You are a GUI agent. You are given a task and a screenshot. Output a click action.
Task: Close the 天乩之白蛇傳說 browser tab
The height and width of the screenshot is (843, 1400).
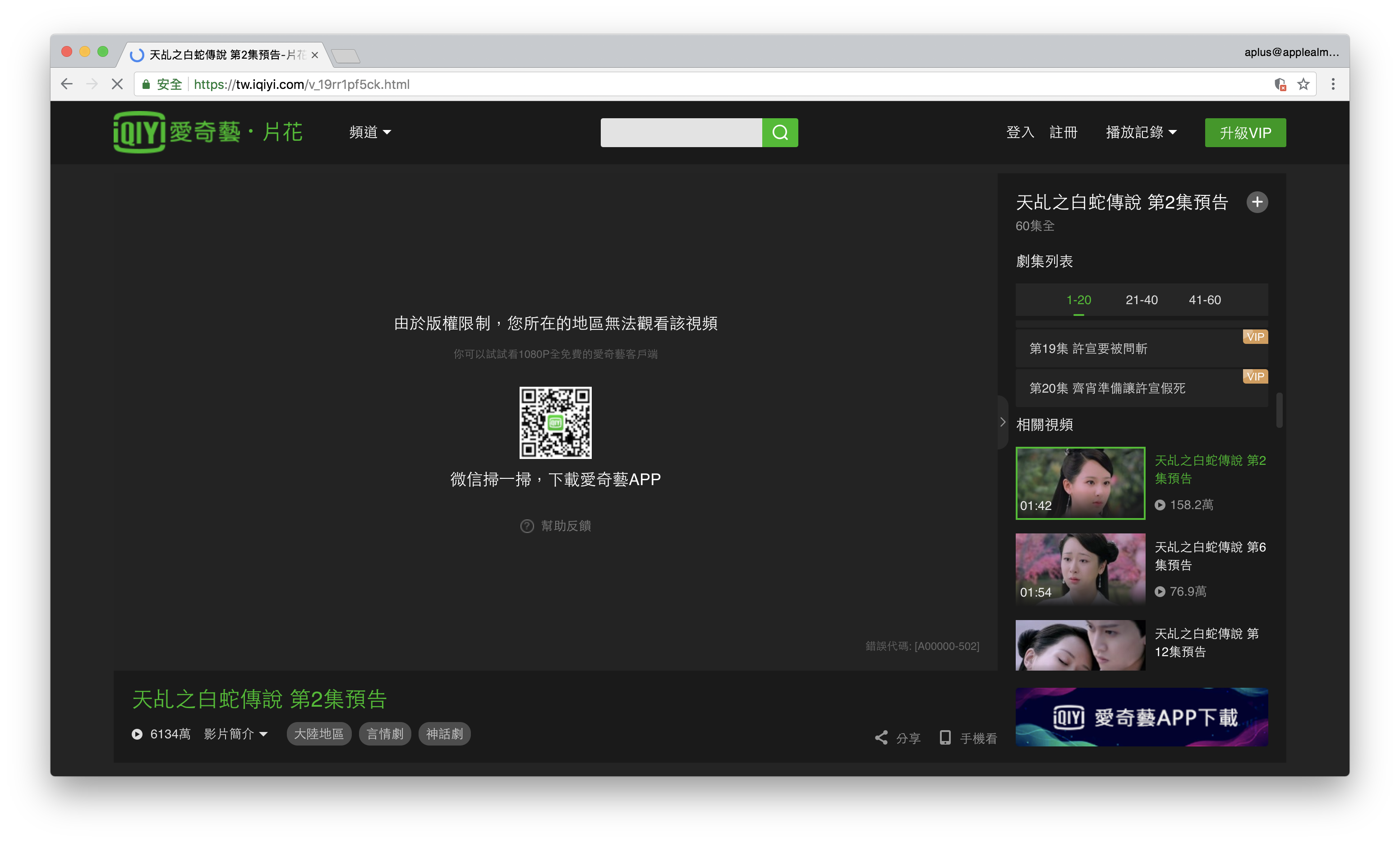pyautogui.click(x=314, y=55)
